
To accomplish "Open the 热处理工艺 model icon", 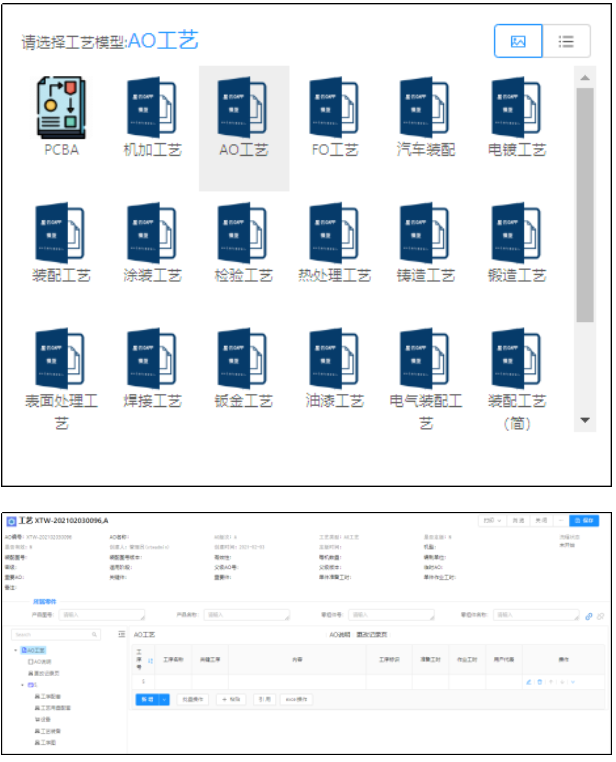I will [x=334, y=233].
